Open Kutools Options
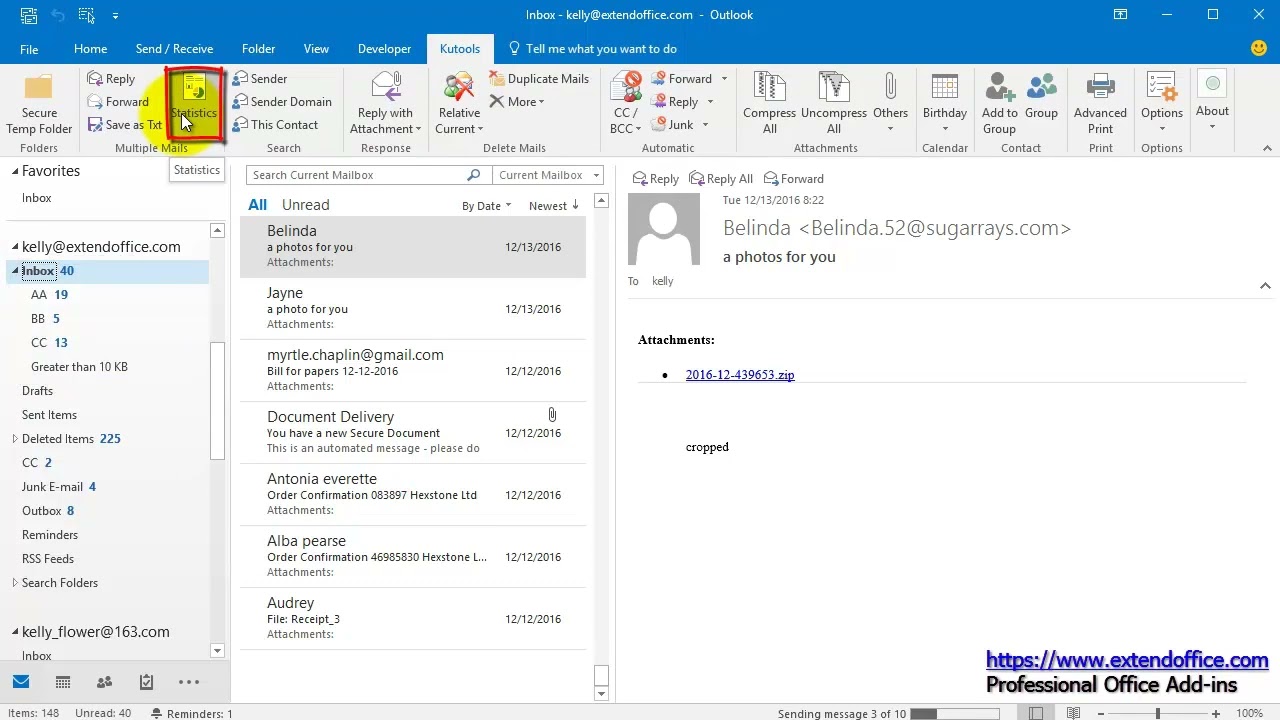 [1161, 104]
